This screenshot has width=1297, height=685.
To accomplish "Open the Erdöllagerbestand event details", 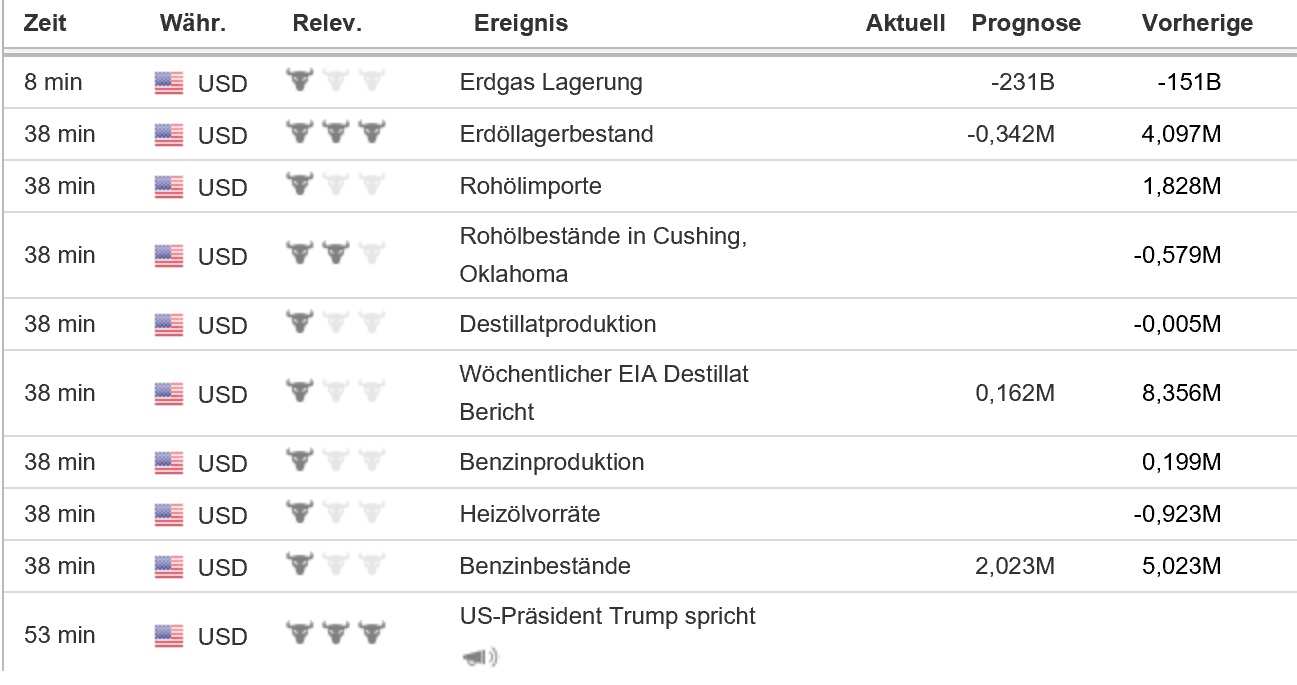I will click(556, 134).
